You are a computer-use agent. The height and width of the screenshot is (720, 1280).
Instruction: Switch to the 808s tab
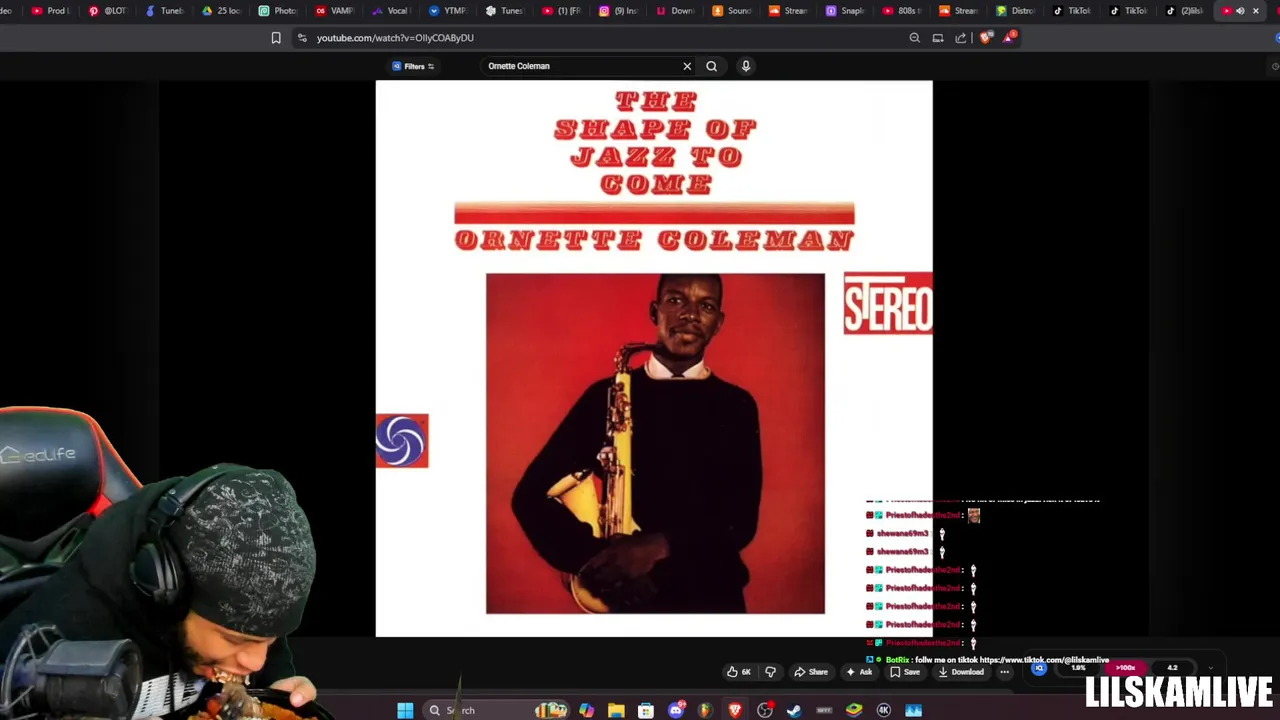(903, 11)
